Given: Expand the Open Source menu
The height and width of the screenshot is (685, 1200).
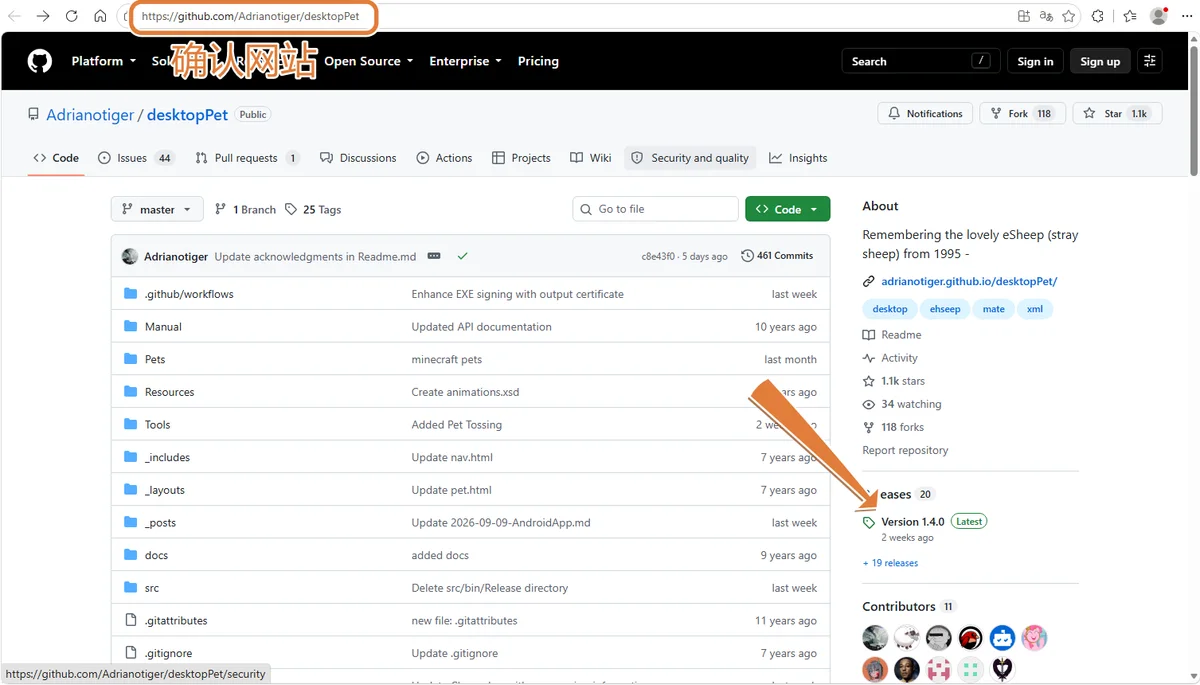Looking at the screenshot, I should [368, 61].
